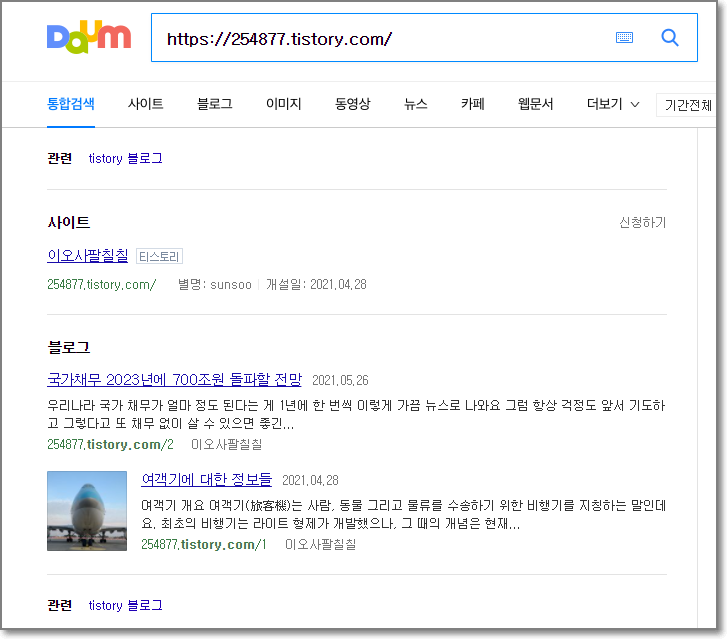
Task: Click the date 2021.04.28 beside 여객기 post
Action: [310, 480]
